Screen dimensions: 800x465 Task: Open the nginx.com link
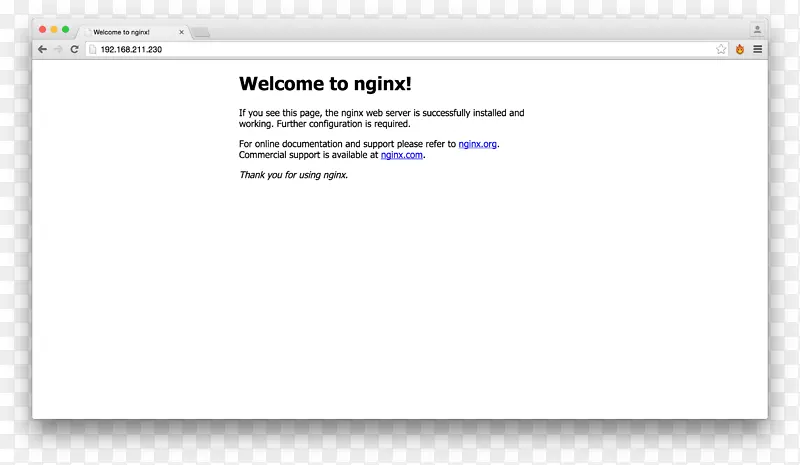tap(402, 155)
